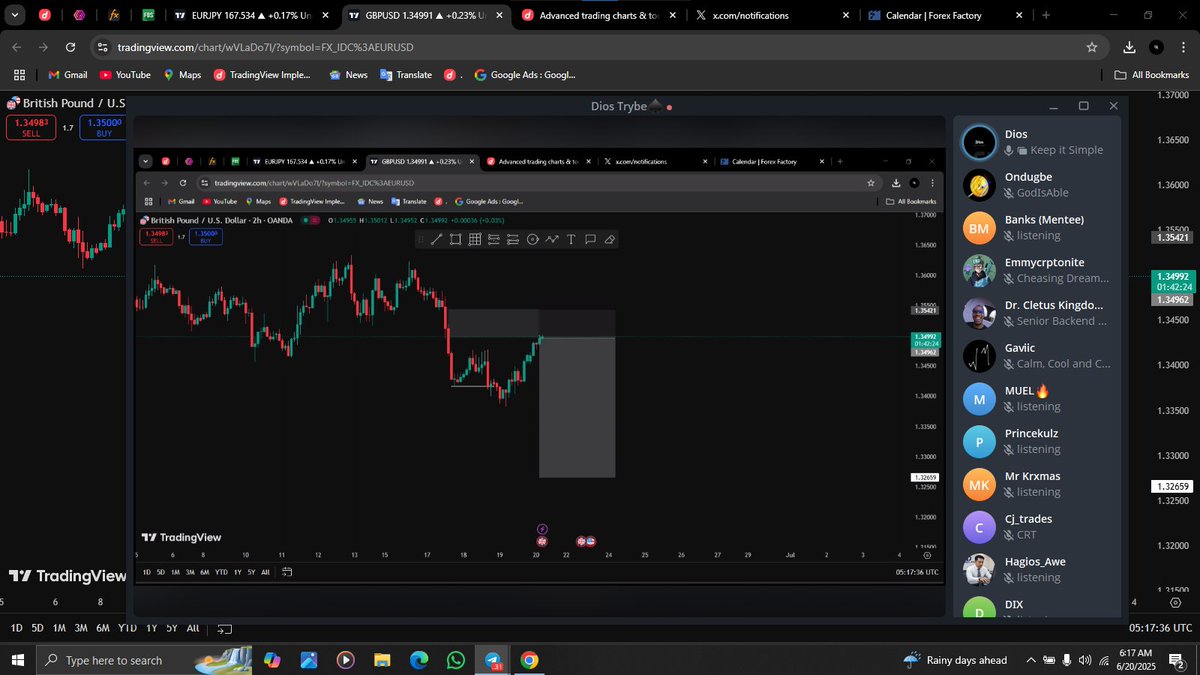Reload the TradingView page

[70, 47]
